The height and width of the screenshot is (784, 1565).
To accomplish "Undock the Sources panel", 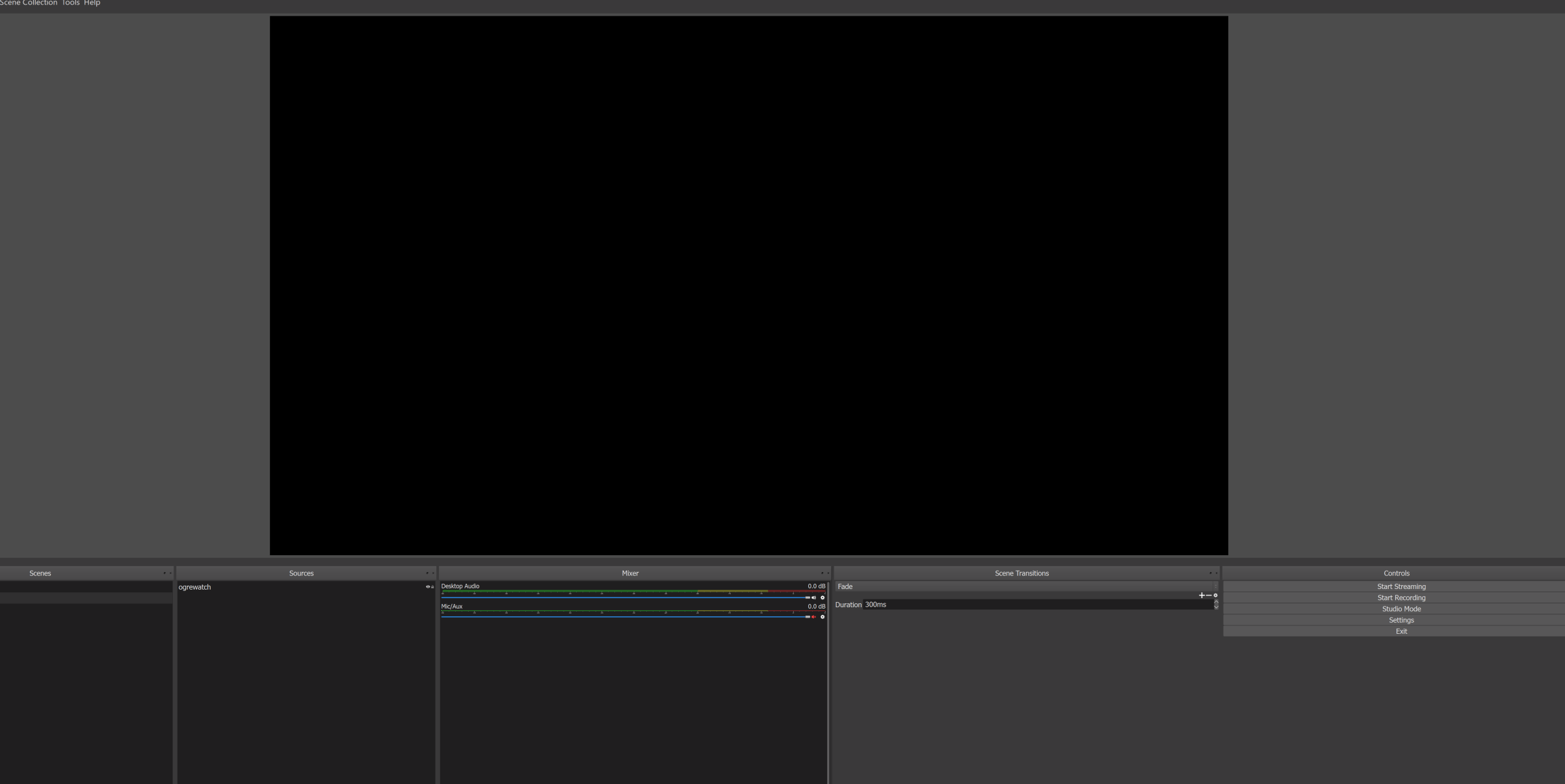I will point(427,573).
